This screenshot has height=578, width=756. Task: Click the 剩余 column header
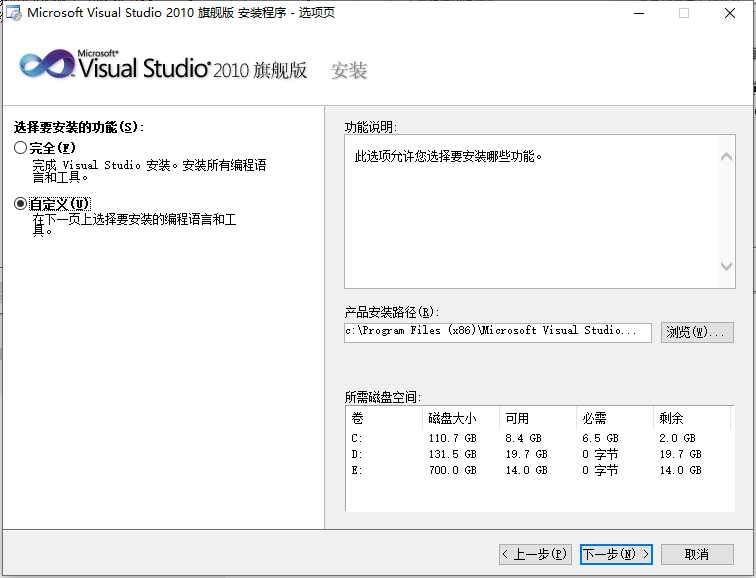(692, 418)
